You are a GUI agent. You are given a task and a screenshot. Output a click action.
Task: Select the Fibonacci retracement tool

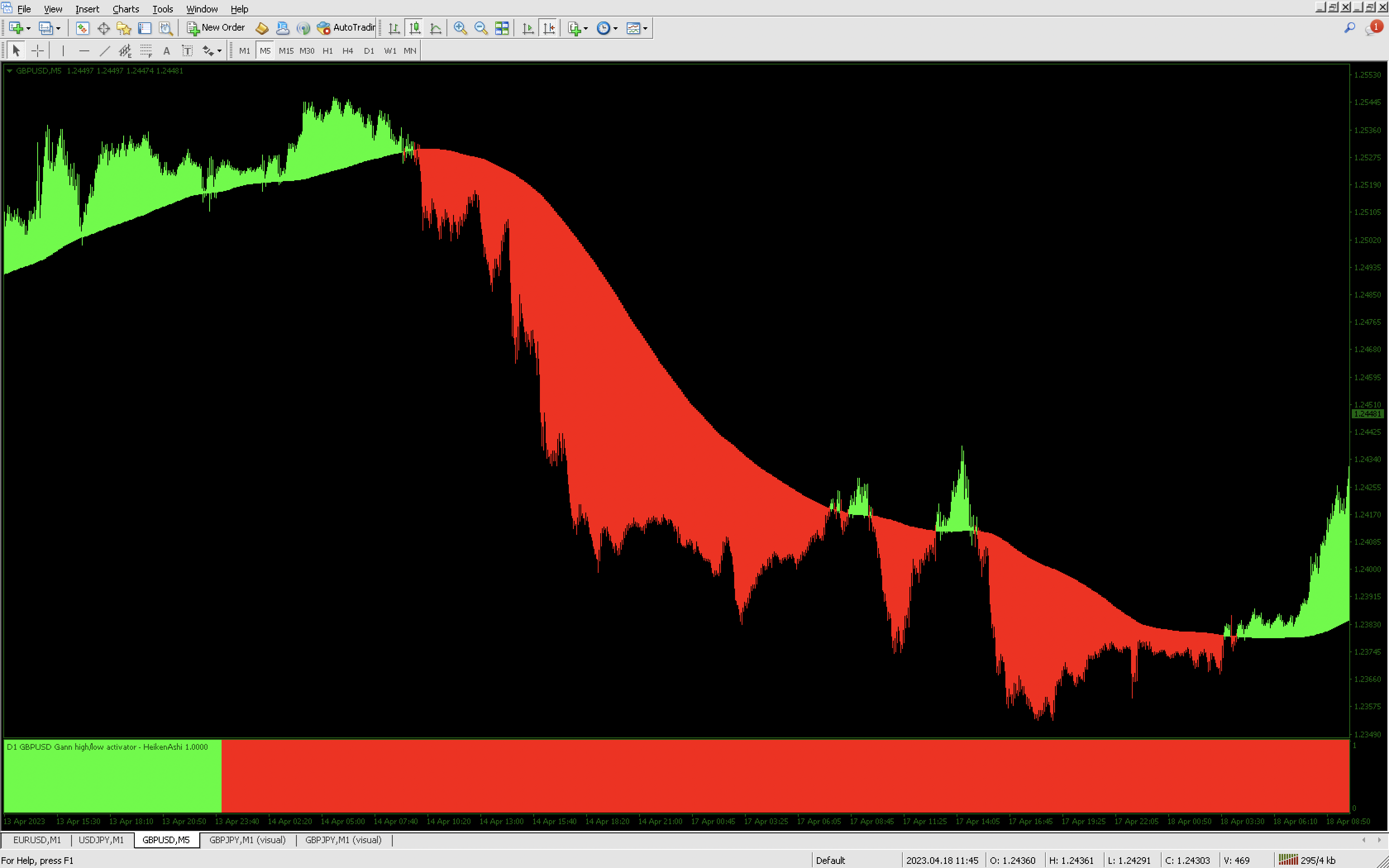pyautogui.click(x=146, y=51)
